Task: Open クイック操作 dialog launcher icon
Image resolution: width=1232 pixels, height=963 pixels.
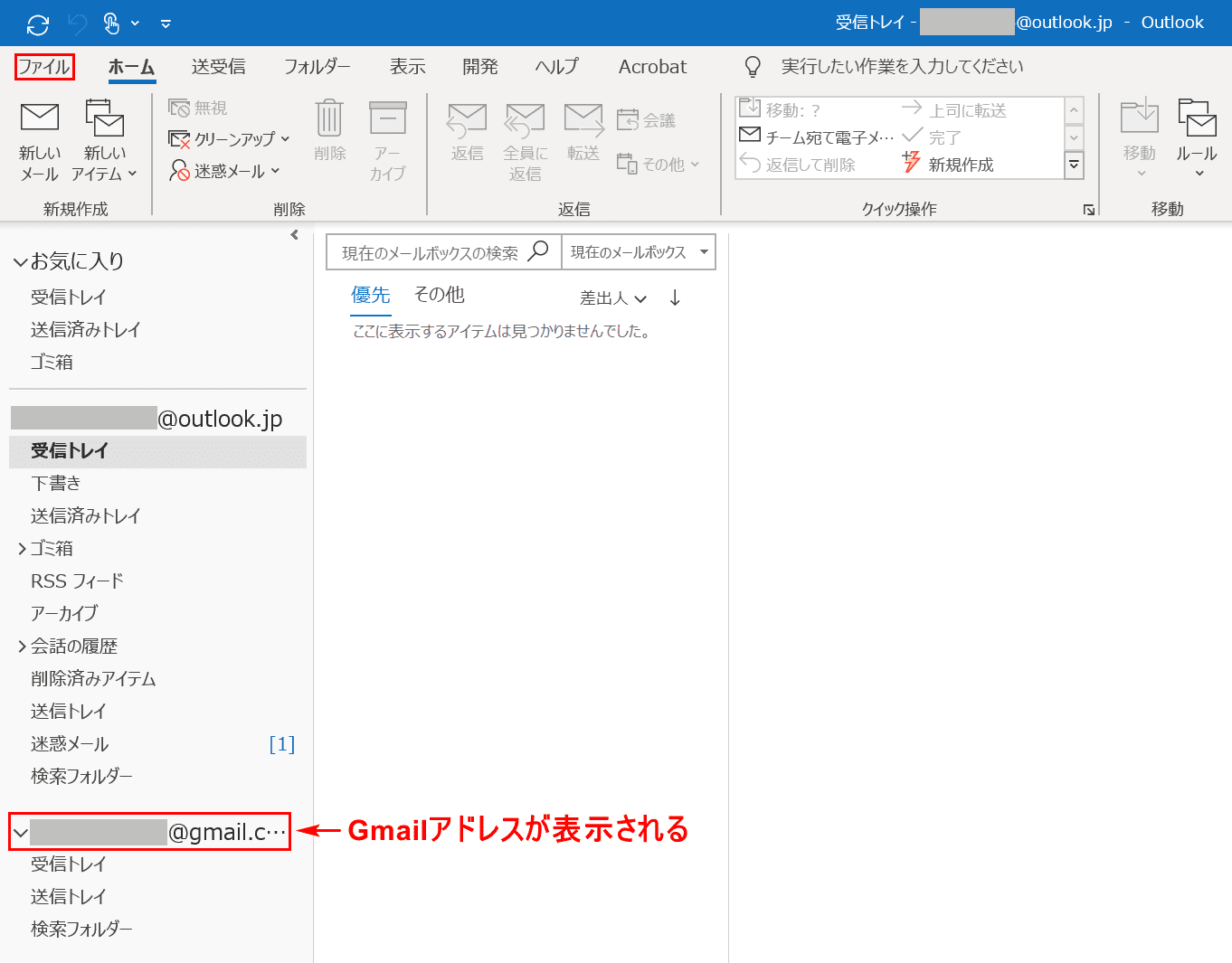Action: pyautogui.click(x=1089, y=210)
